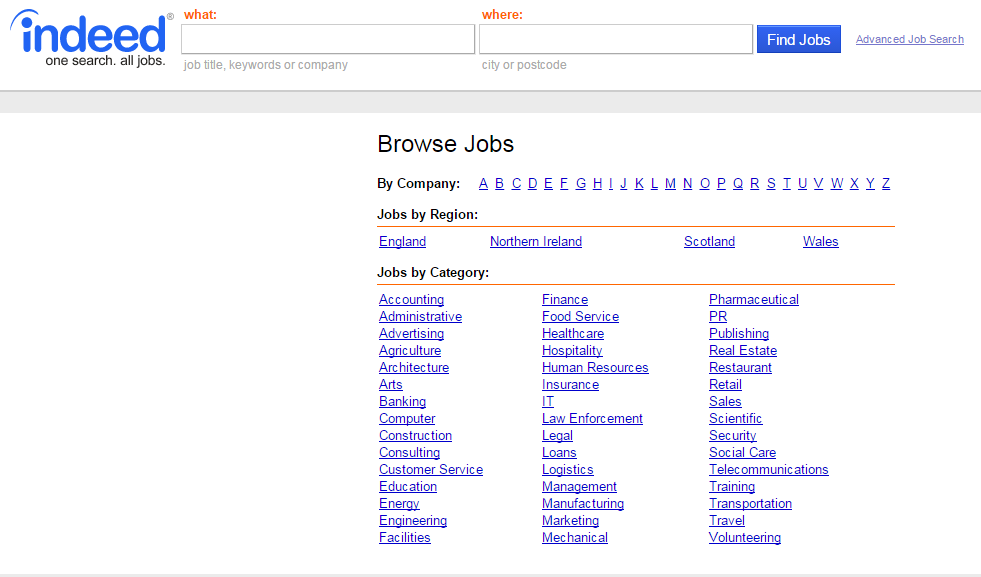Open the Real Estate category
The height and width of the screenshot is (577, 981).
pyautogui.click(x=742, y=350)
